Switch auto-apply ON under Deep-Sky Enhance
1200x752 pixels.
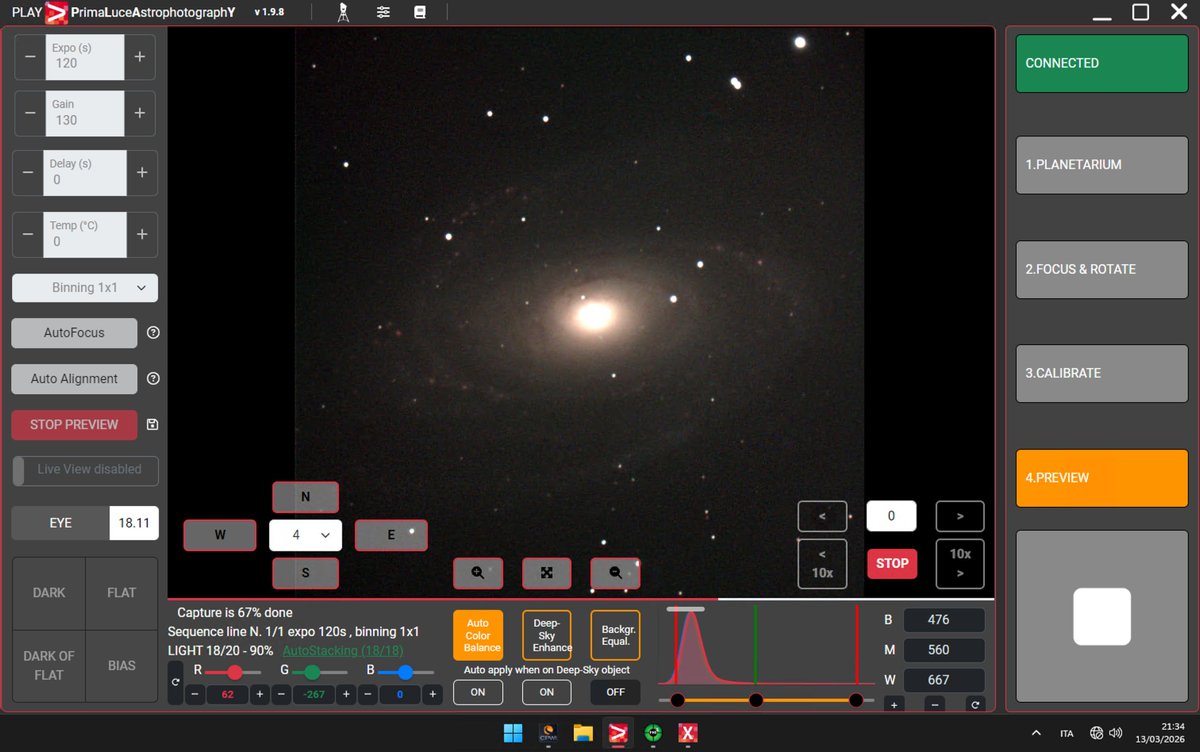[x=547, y=692]
